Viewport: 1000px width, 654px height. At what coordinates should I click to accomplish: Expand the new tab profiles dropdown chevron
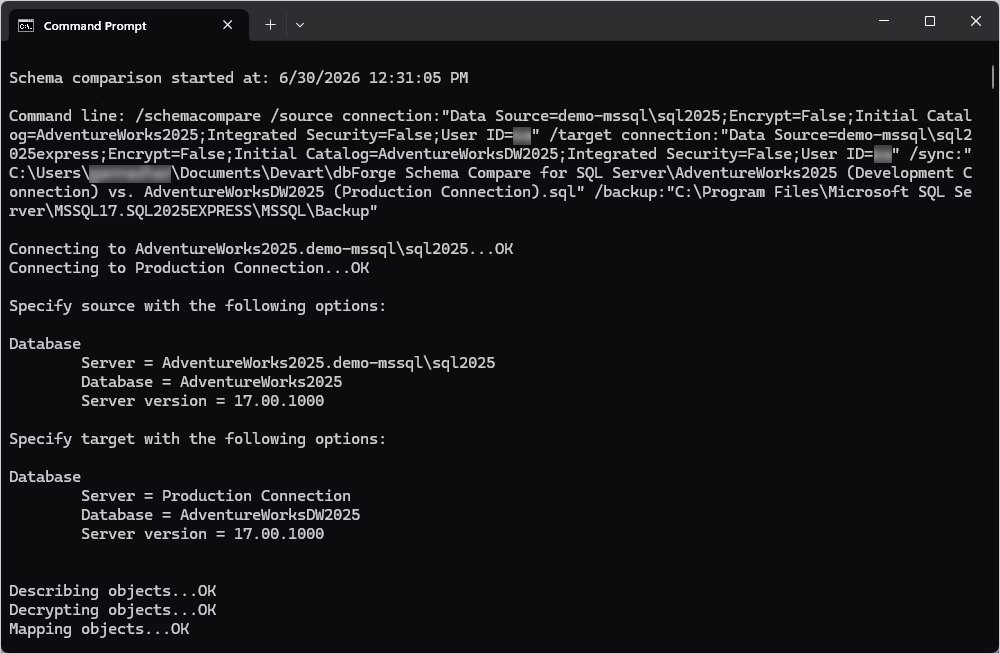pos(300,25)
